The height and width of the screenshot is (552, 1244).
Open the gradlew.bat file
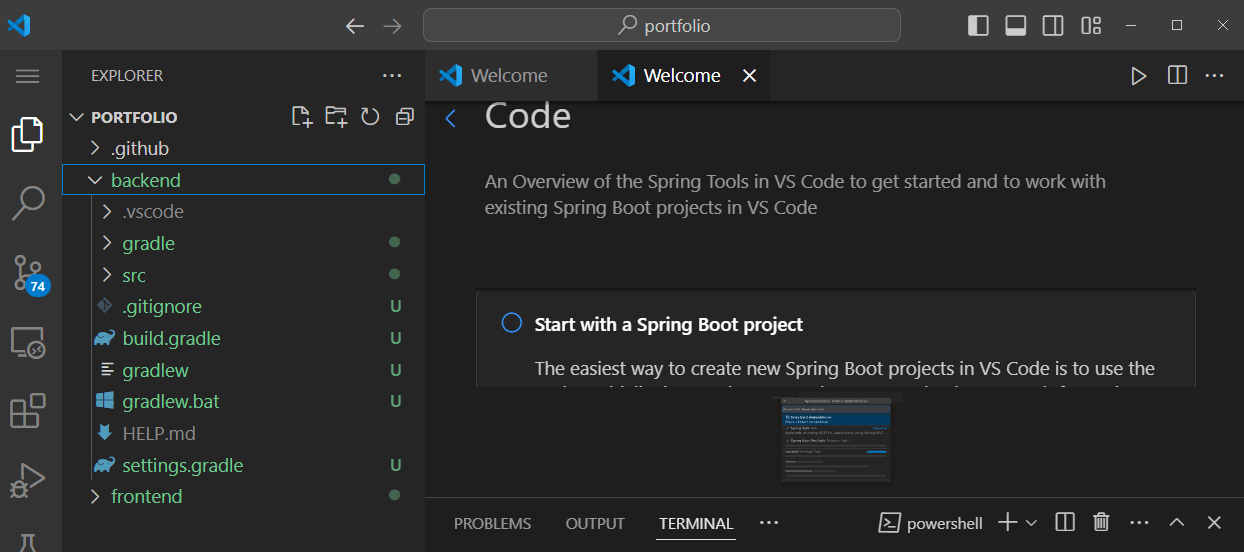(244, 402)
